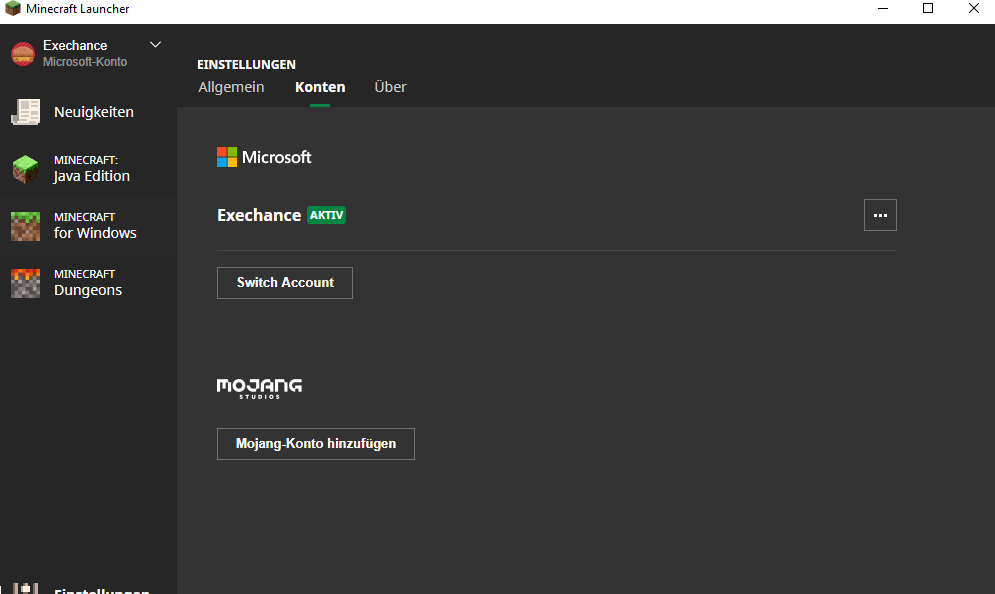
Task: Click the Microsoft-Konto label under username
Action: 85,62
